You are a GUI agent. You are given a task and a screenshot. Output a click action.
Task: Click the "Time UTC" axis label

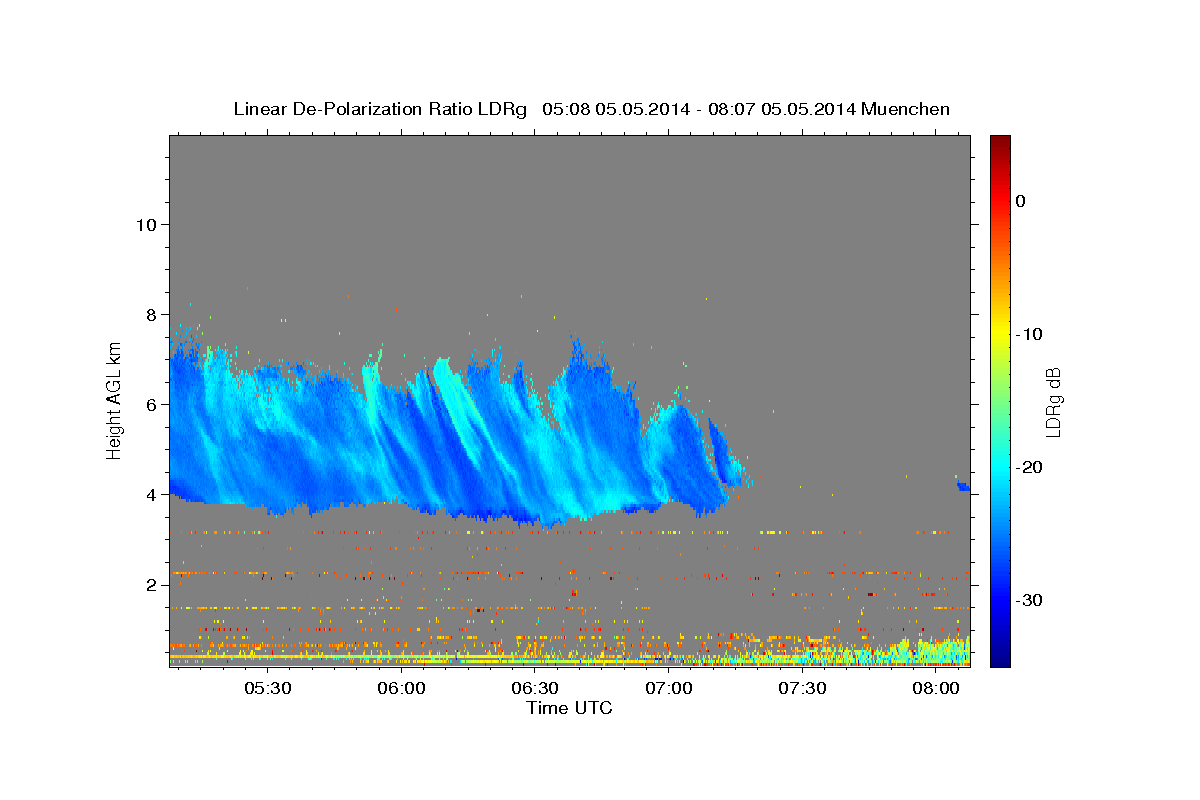click(569, 708)
